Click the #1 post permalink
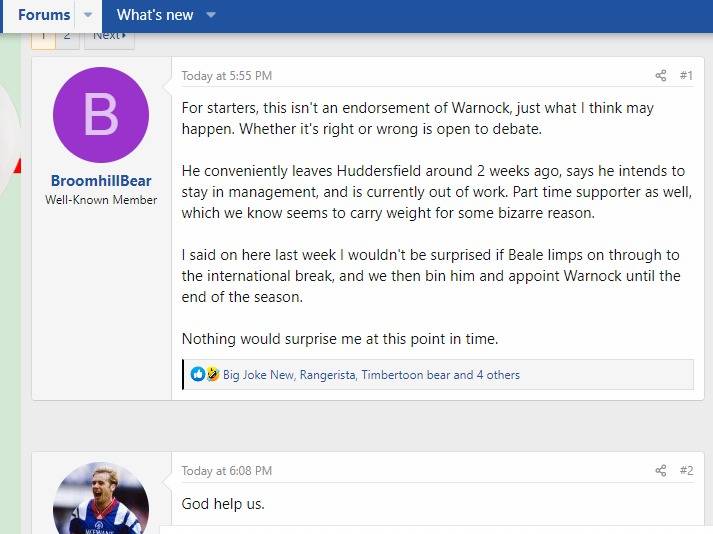Viewport: 713px width, 534px height. tap(686, 76)
